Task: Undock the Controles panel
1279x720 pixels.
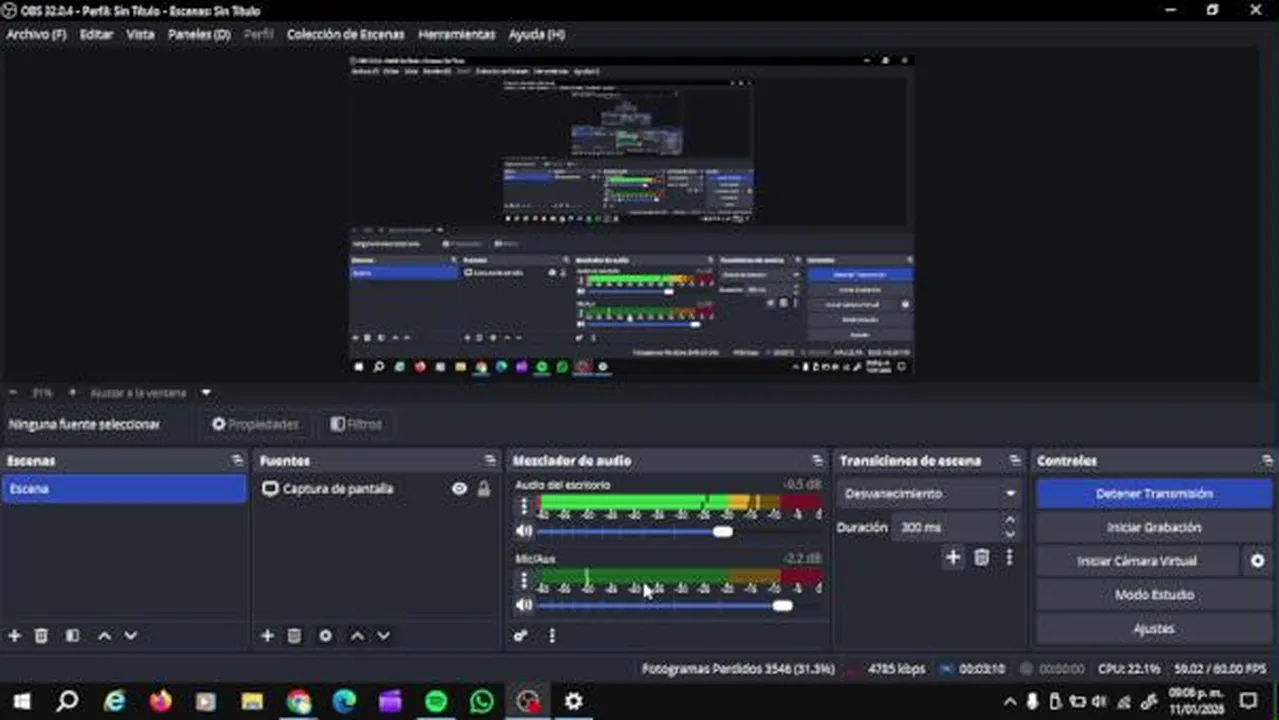Action: click(x=1267, y=460)
